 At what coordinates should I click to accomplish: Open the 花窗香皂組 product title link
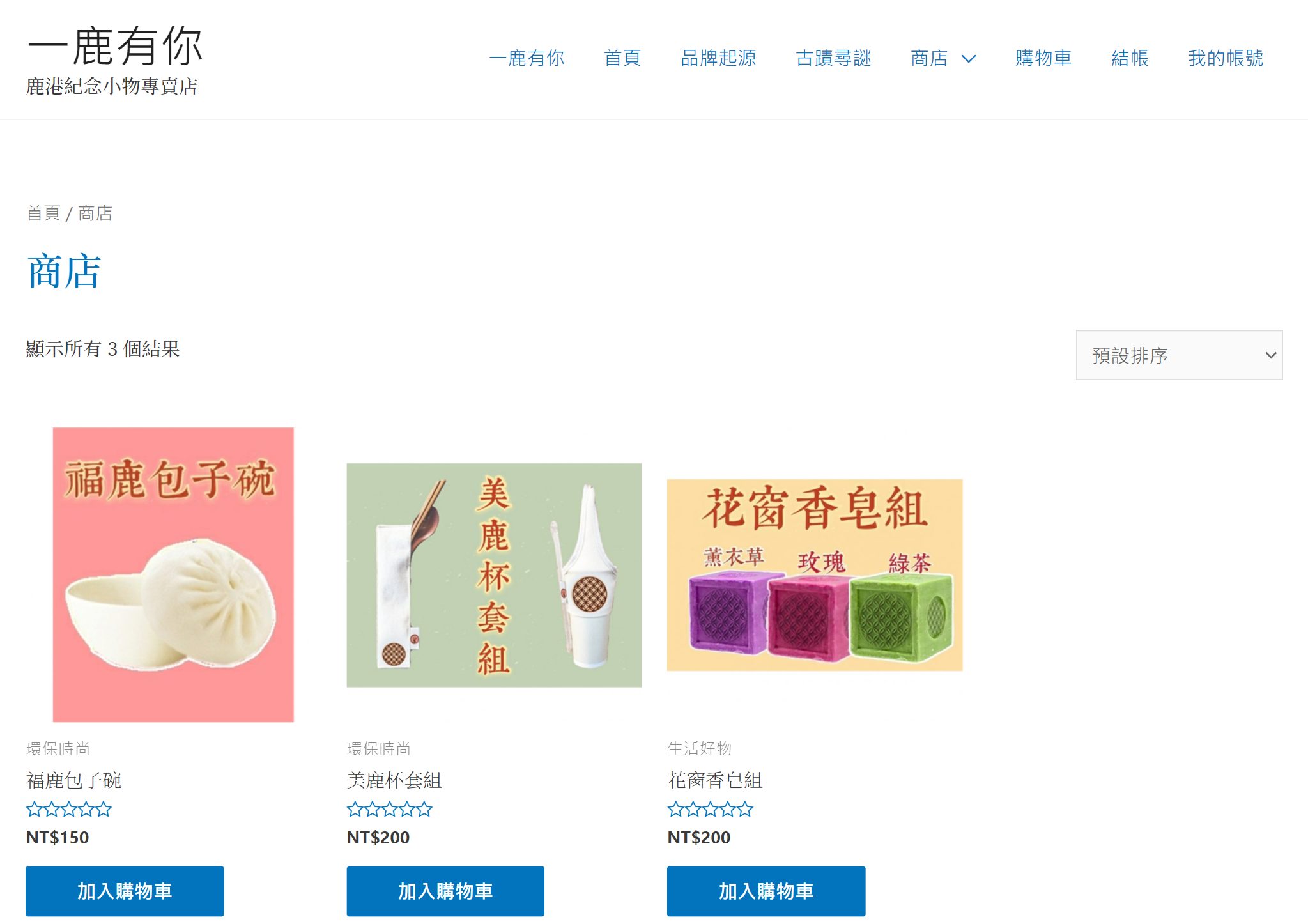tap(715, 780)
